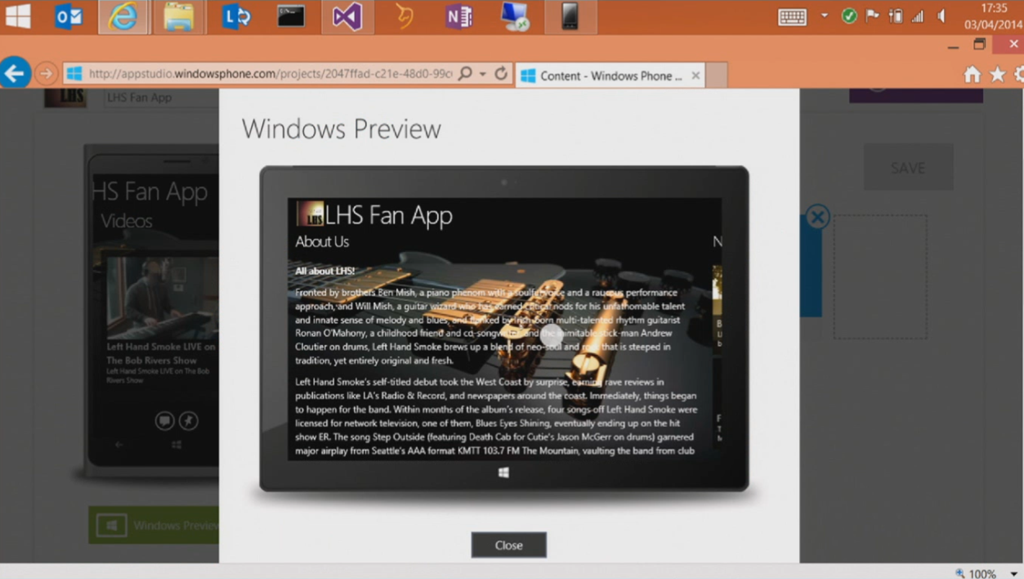1024x579 pixels.
Task: Click the phone preview Windows button
Action: (176, 445)
